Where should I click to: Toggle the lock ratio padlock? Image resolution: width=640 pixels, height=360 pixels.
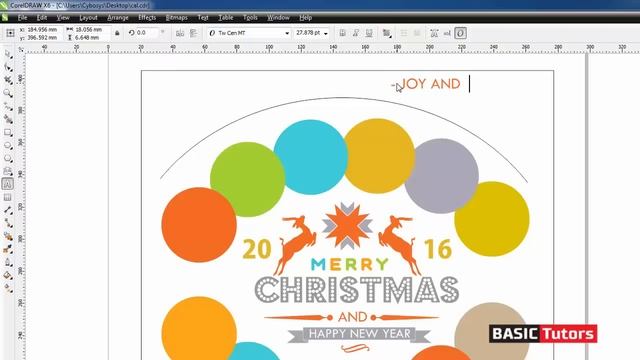coord(117,33)
